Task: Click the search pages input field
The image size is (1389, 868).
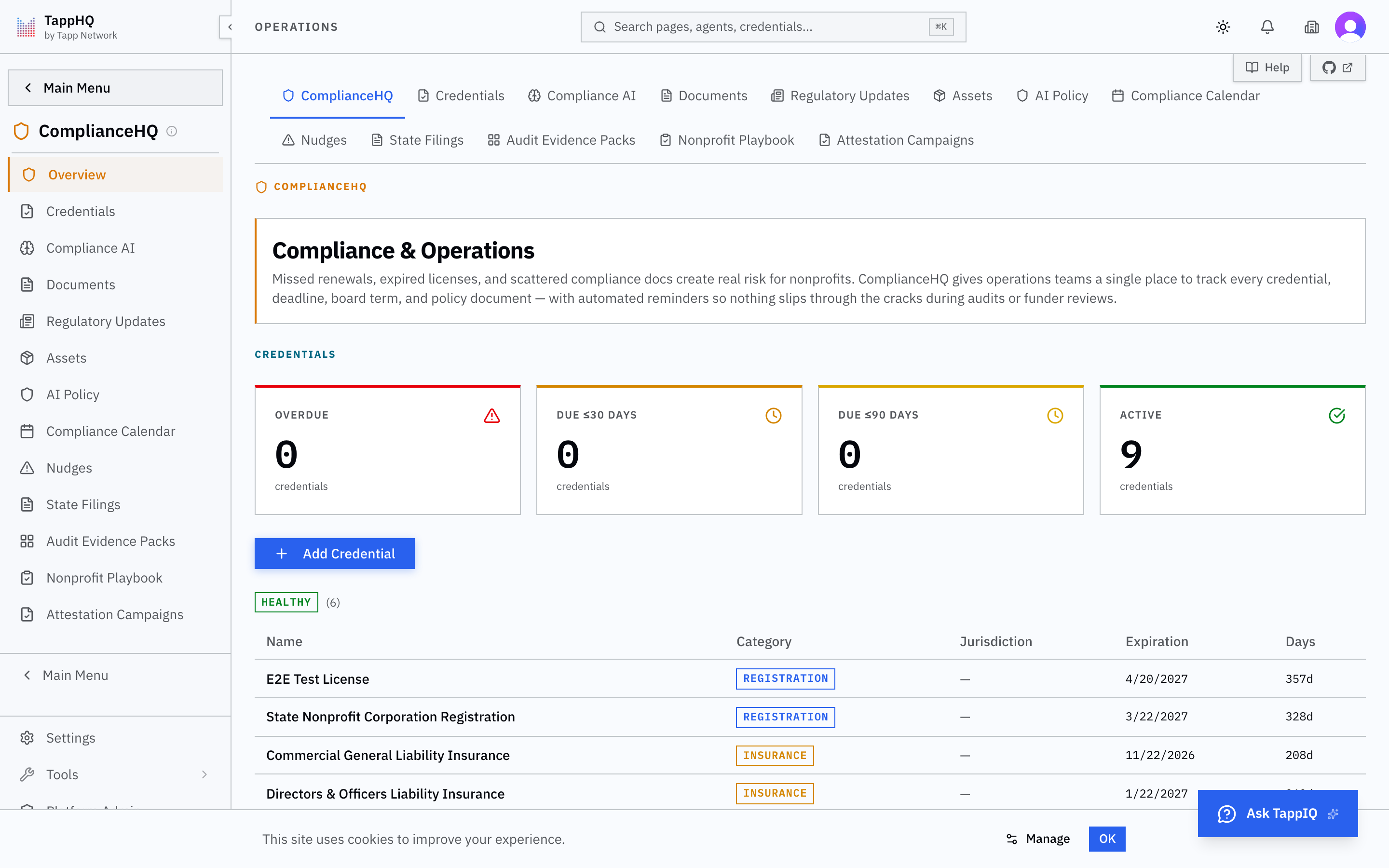Action: (x=773, y=27)
